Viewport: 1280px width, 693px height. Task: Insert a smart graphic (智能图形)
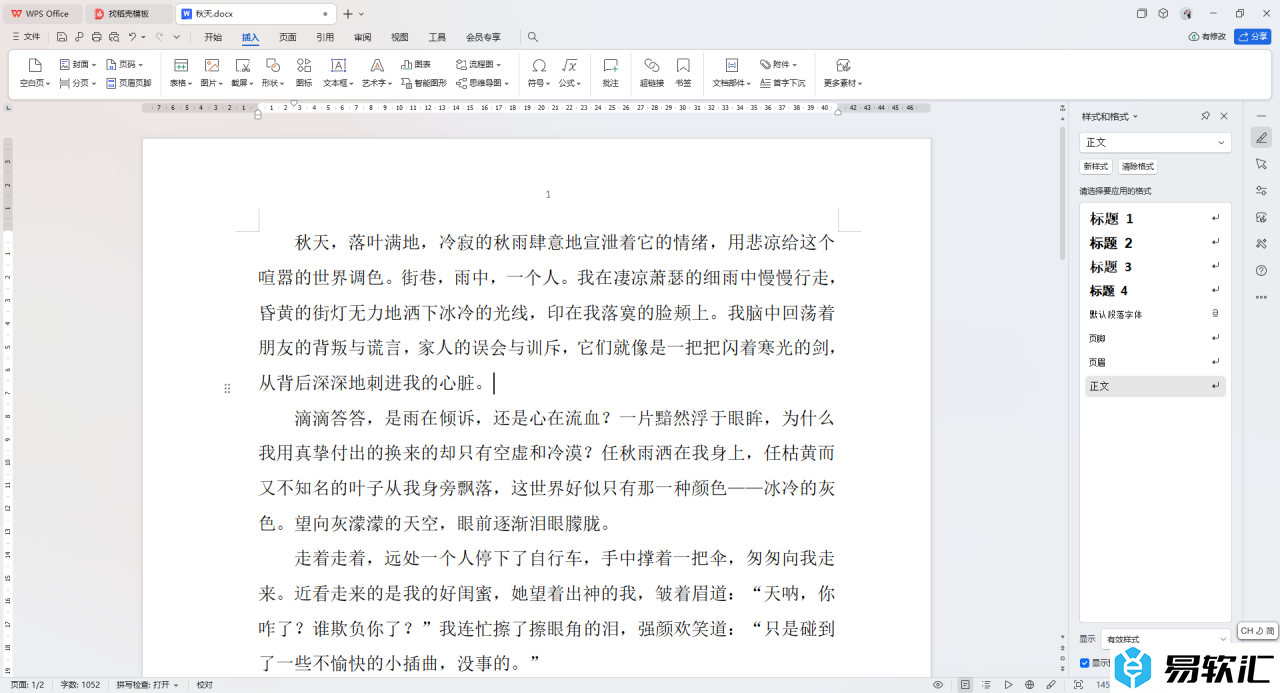(424, 83)
